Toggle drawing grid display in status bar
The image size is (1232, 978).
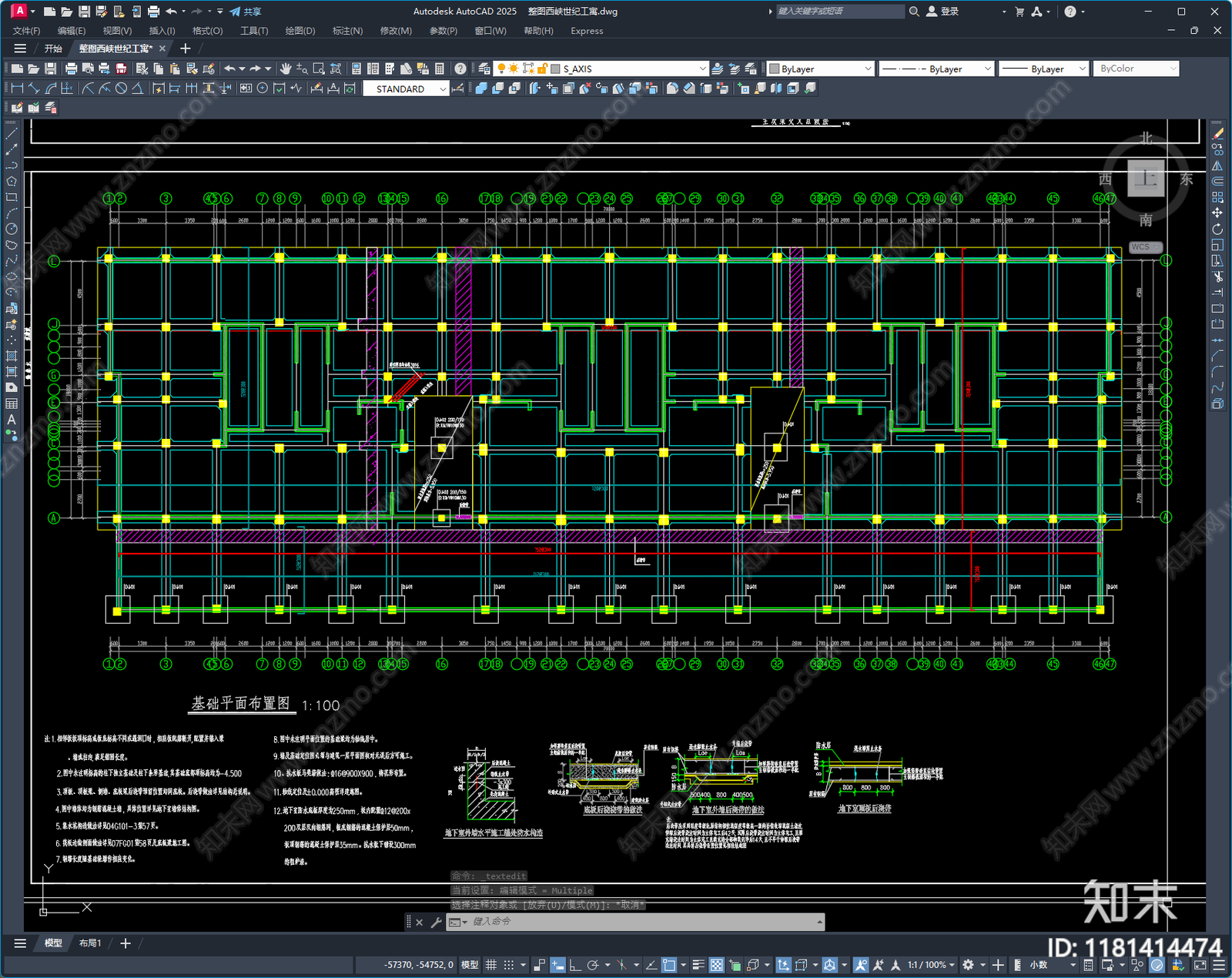tap(490, 965)
